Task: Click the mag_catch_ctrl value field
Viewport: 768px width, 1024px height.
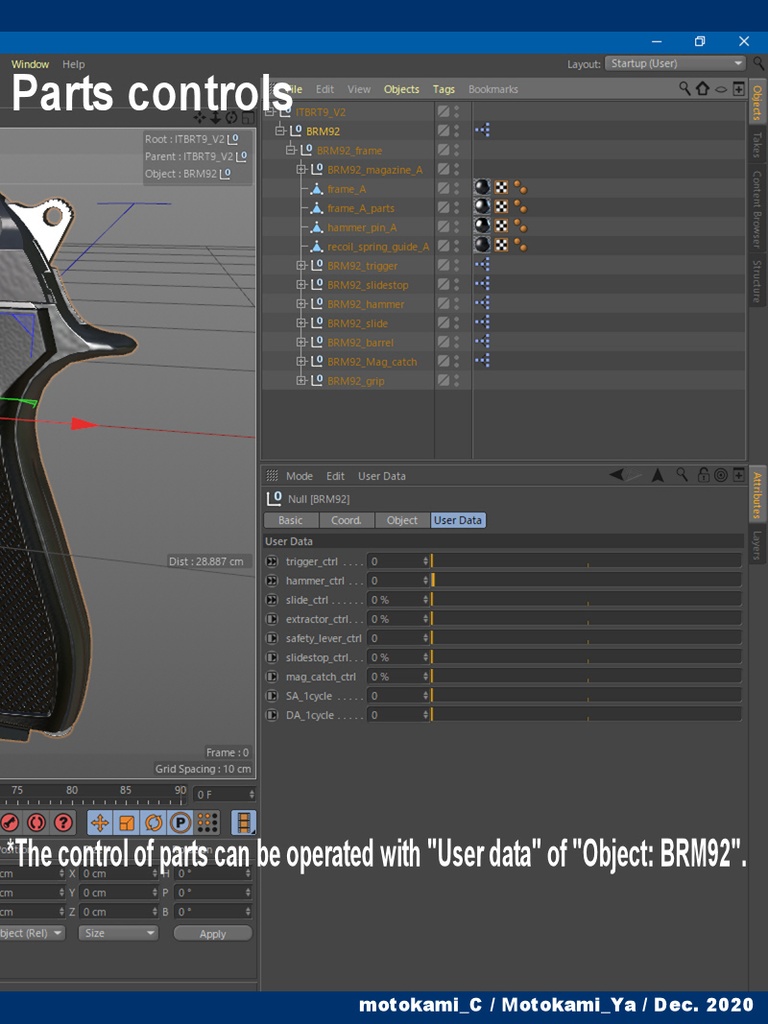Action: [x=398, y=677]
